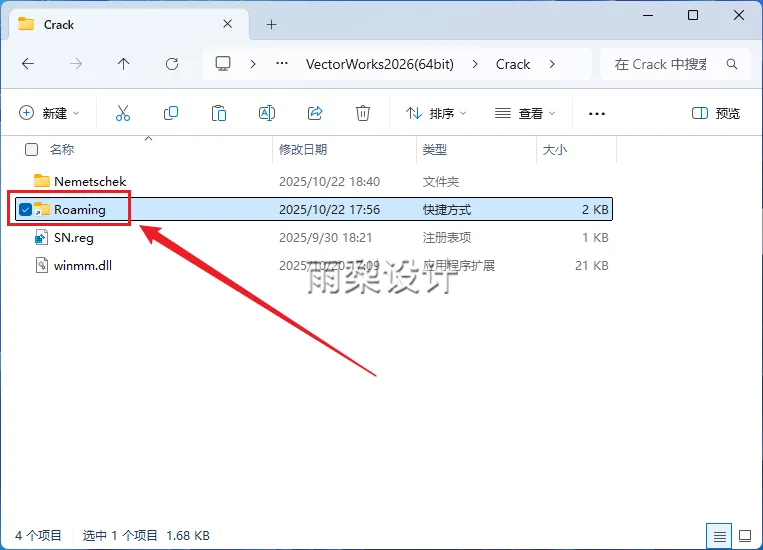Click the Roaming shortcut folder icon
This screenshot has height=550, width=763.
42,209
